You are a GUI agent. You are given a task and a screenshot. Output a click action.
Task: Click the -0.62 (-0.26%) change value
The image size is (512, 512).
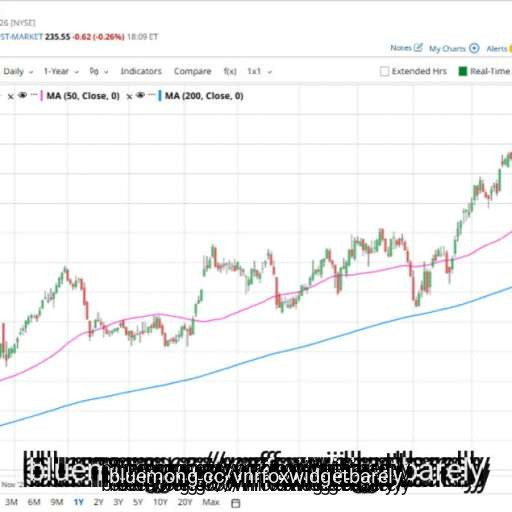[x=98, y=37]
